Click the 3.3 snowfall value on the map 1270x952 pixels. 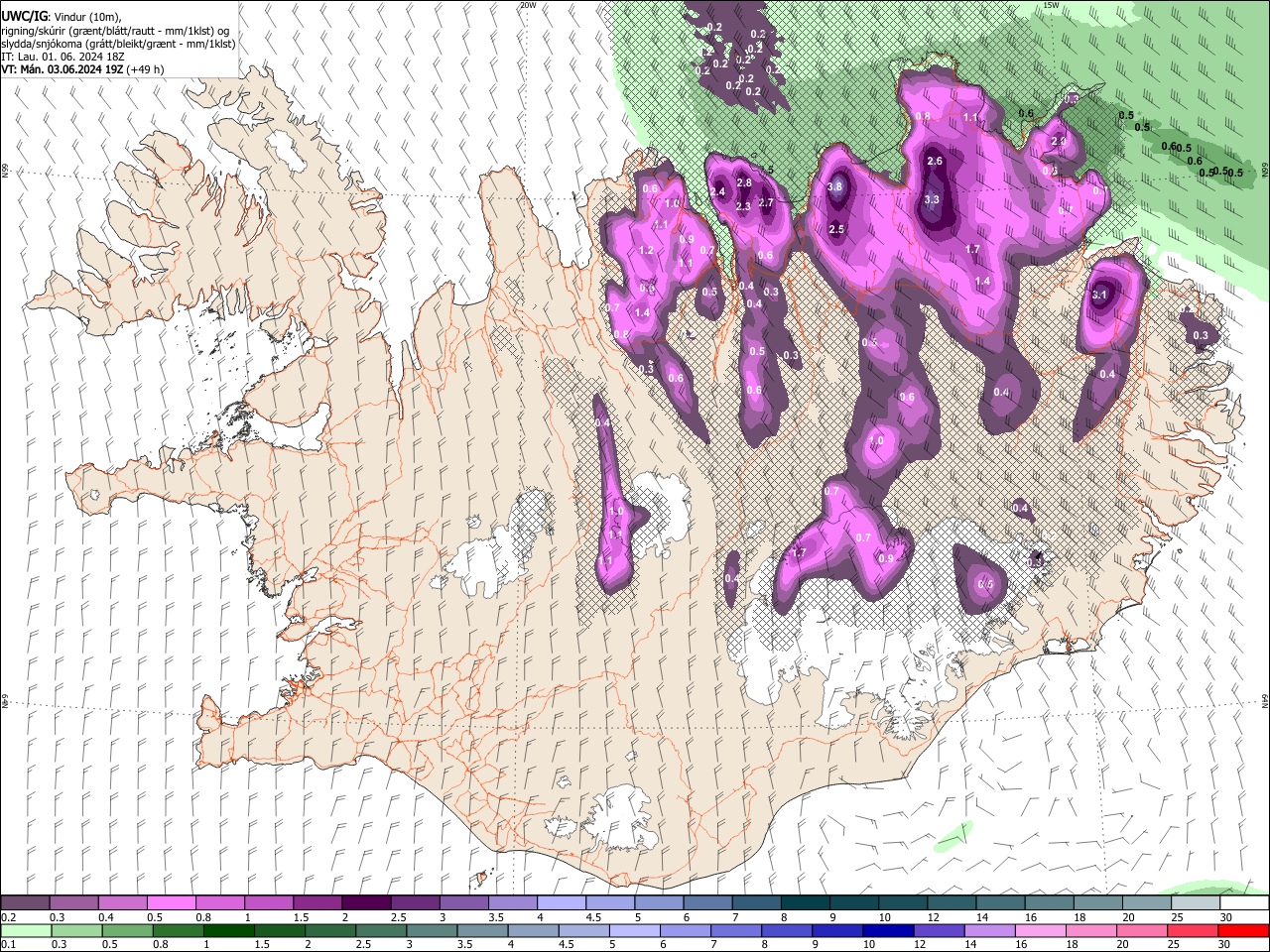coord(931,199)
